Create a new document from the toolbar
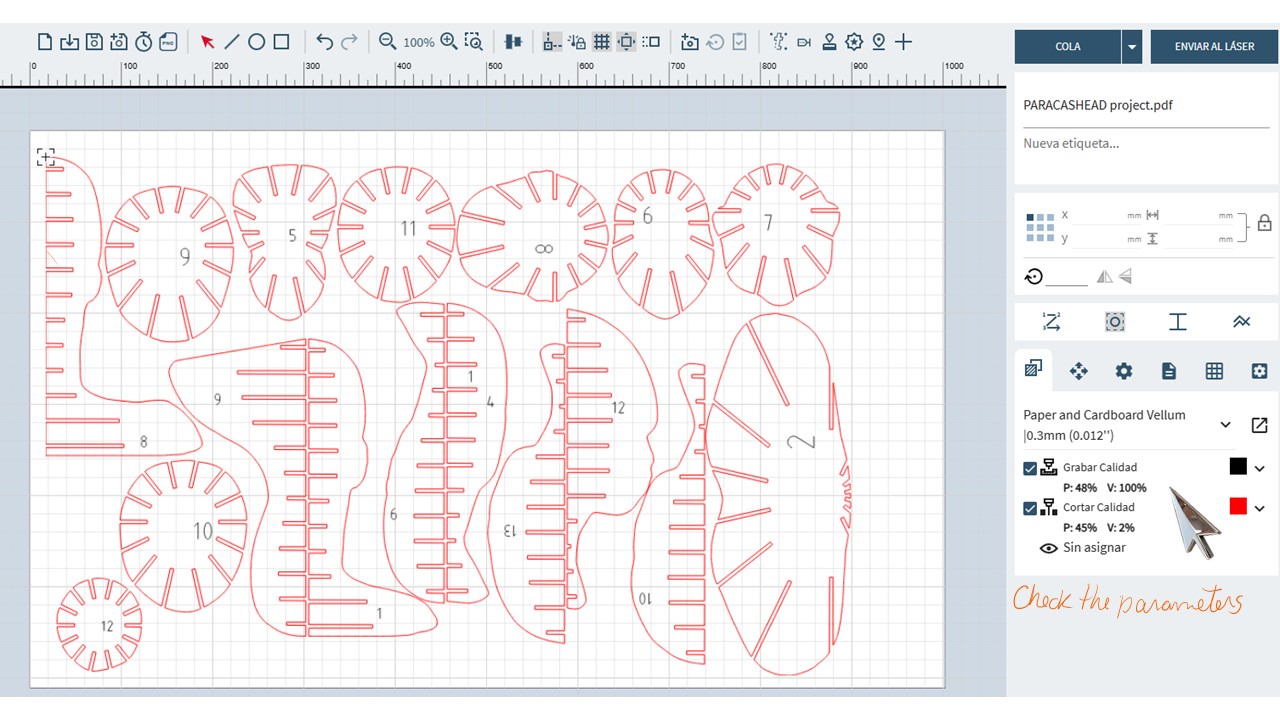The height and width of the screenshot is (720, 1280). click(x=45, y=42)
